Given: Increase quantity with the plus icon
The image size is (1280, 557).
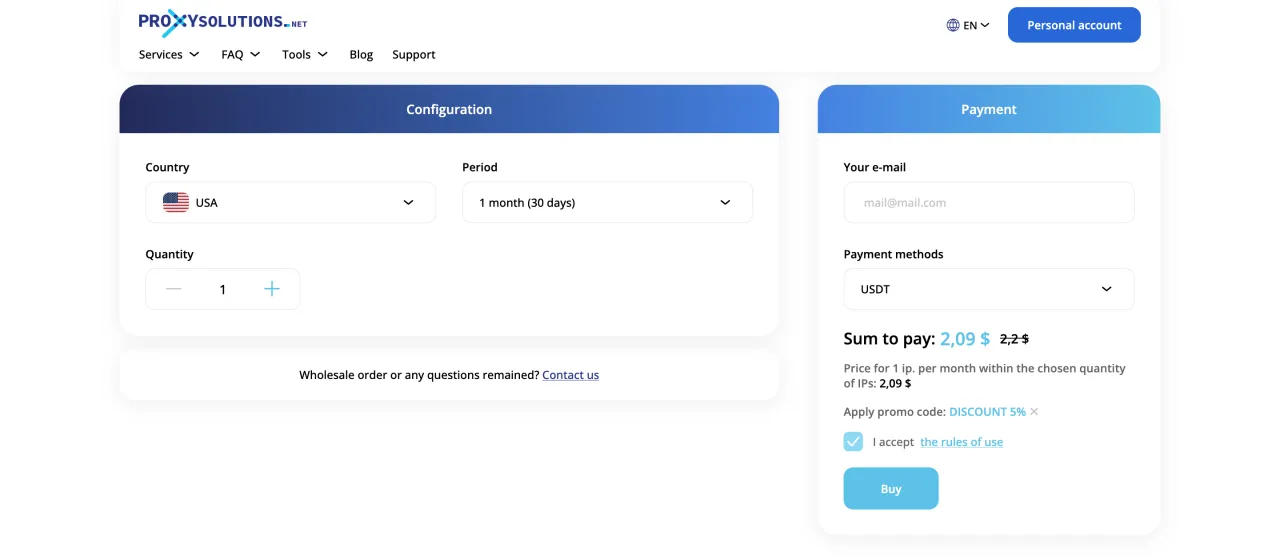Looking at the screenshot, I should point(272,289).
